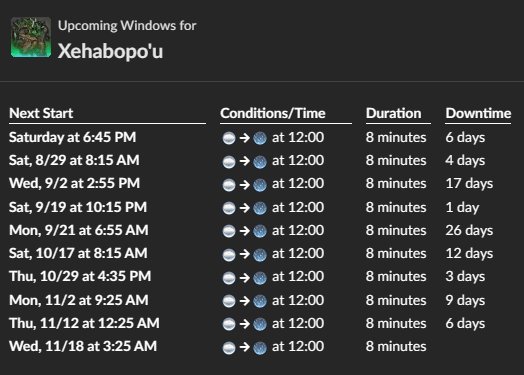
Task: Select 'Saturday at 6:45 PM' start time
Action: (x=73, y=137)
